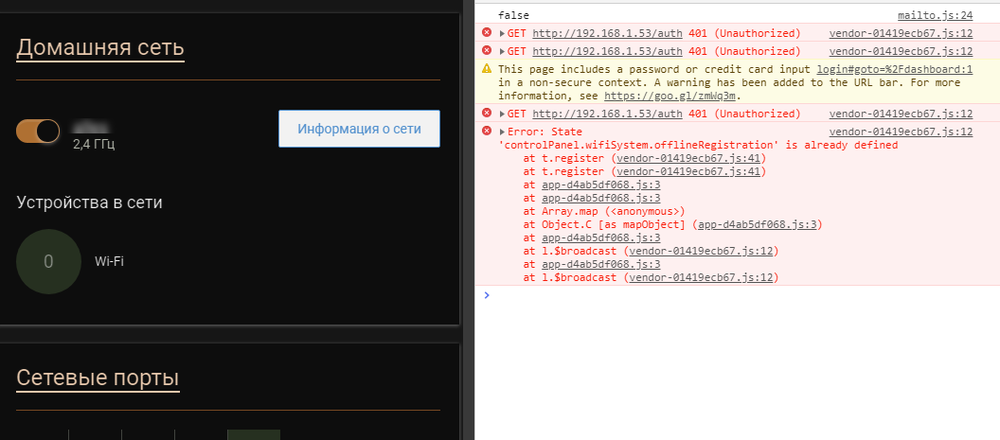Expand the GET request directly below 'false'
Viewport: 1000px width, 440px height.
point(503,34)
